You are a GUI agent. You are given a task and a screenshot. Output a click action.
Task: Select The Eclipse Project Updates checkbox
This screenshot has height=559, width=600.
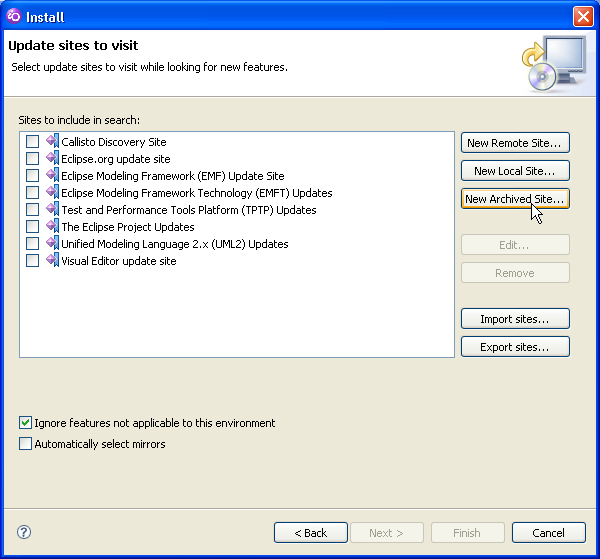click(x=32, y=226)
